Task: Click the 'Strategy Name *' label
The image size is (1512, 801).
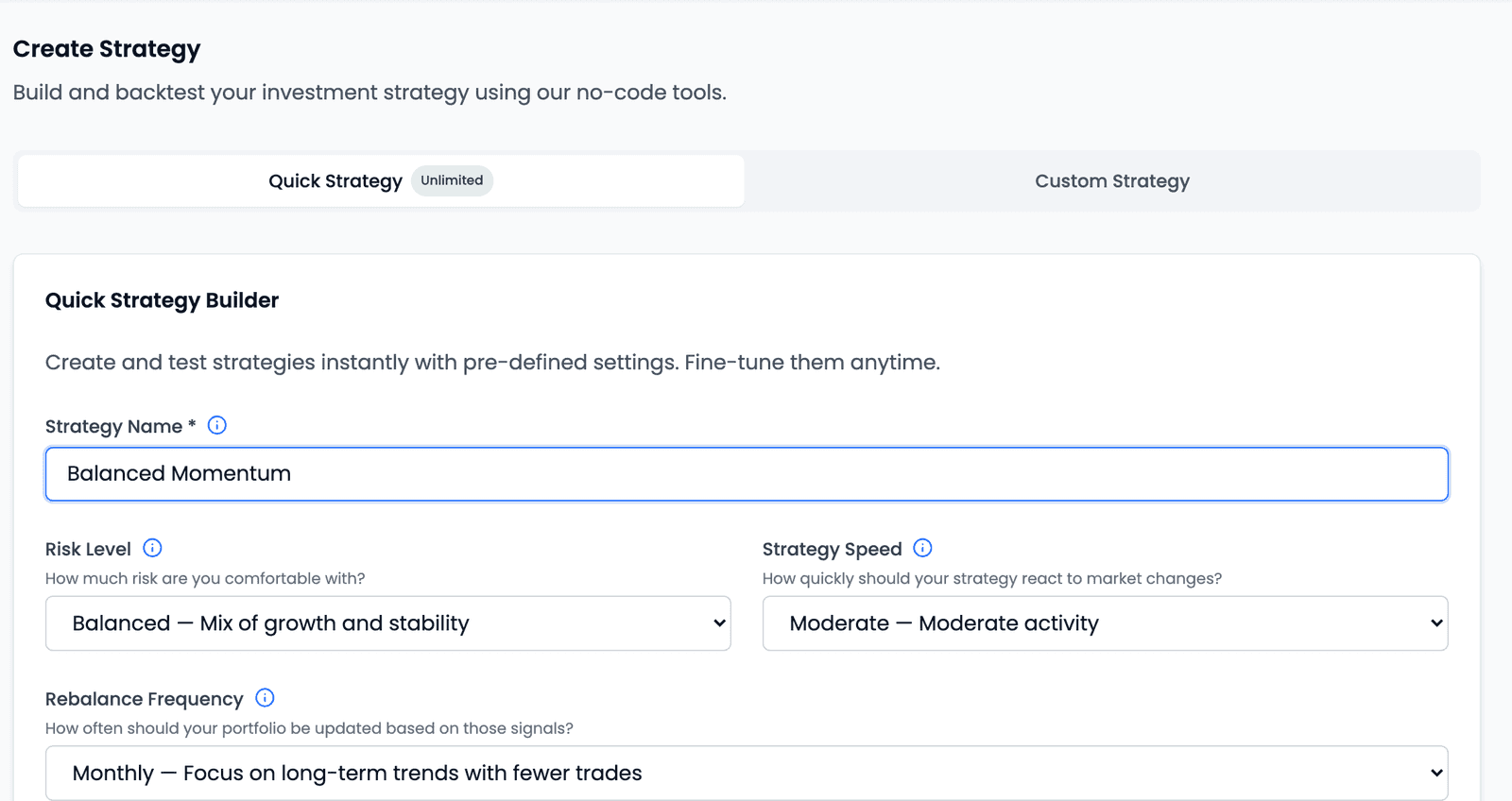Action: pos(121,426)
